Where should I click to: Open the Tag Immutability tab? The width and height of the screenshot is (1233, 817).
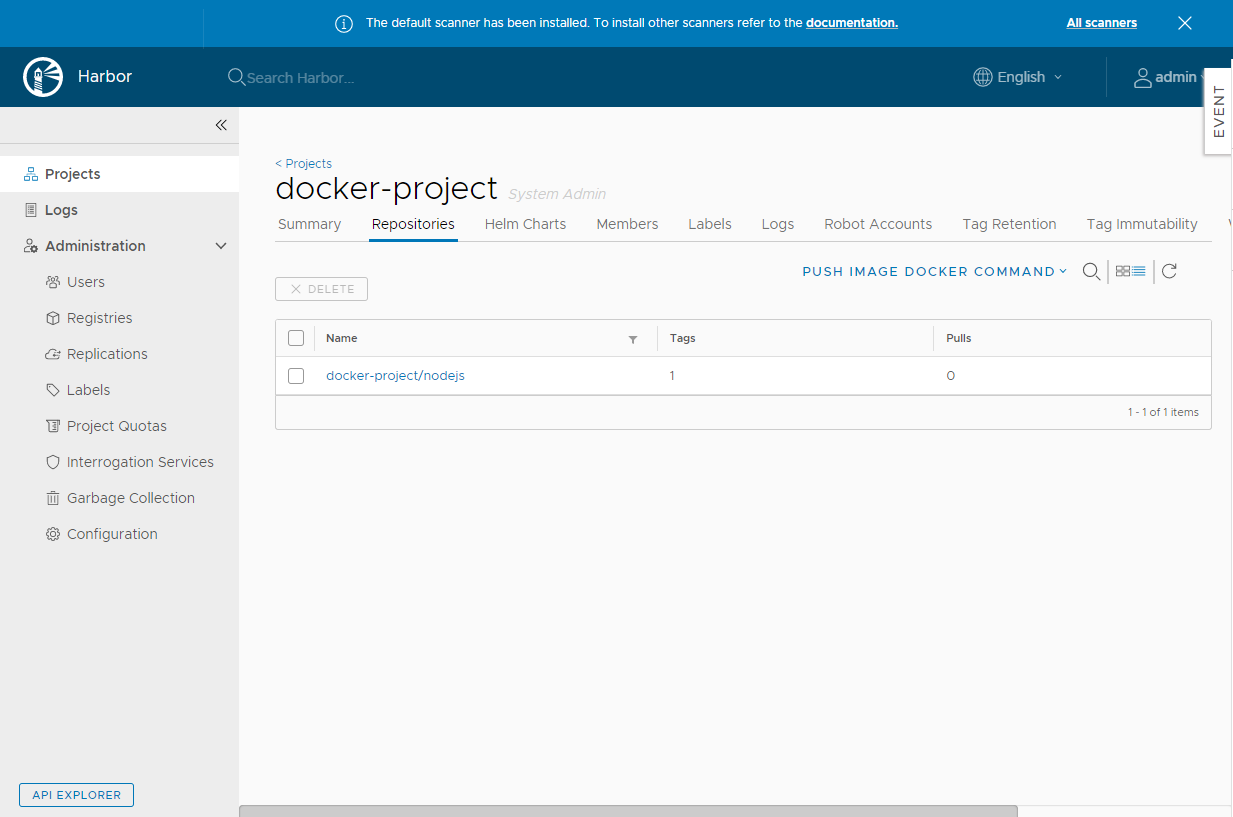(x=1142, y=224)
